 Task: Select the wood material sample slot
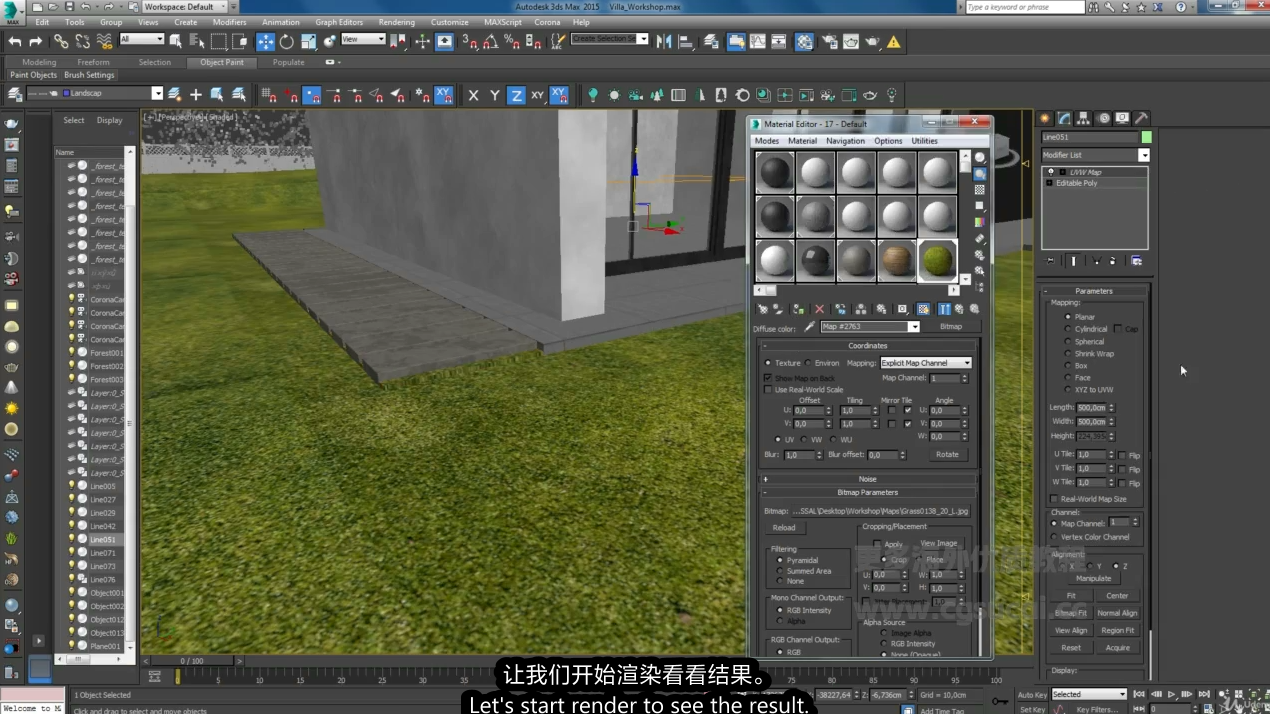point(897,260)
